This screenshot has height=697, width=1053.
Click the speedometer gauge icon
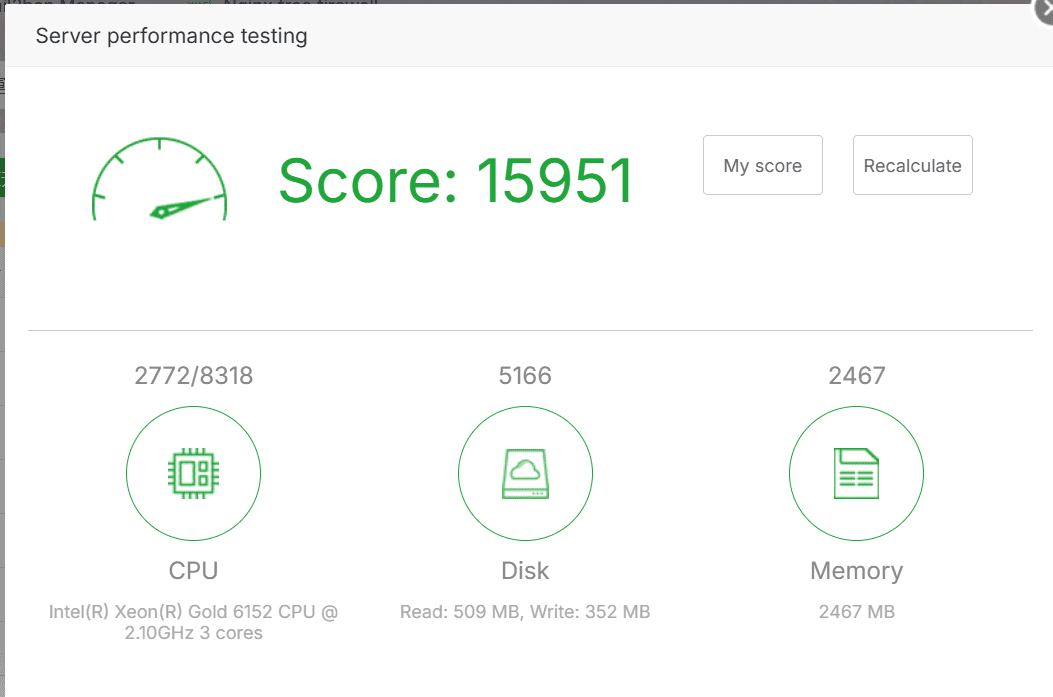click(x=160, y=180)
